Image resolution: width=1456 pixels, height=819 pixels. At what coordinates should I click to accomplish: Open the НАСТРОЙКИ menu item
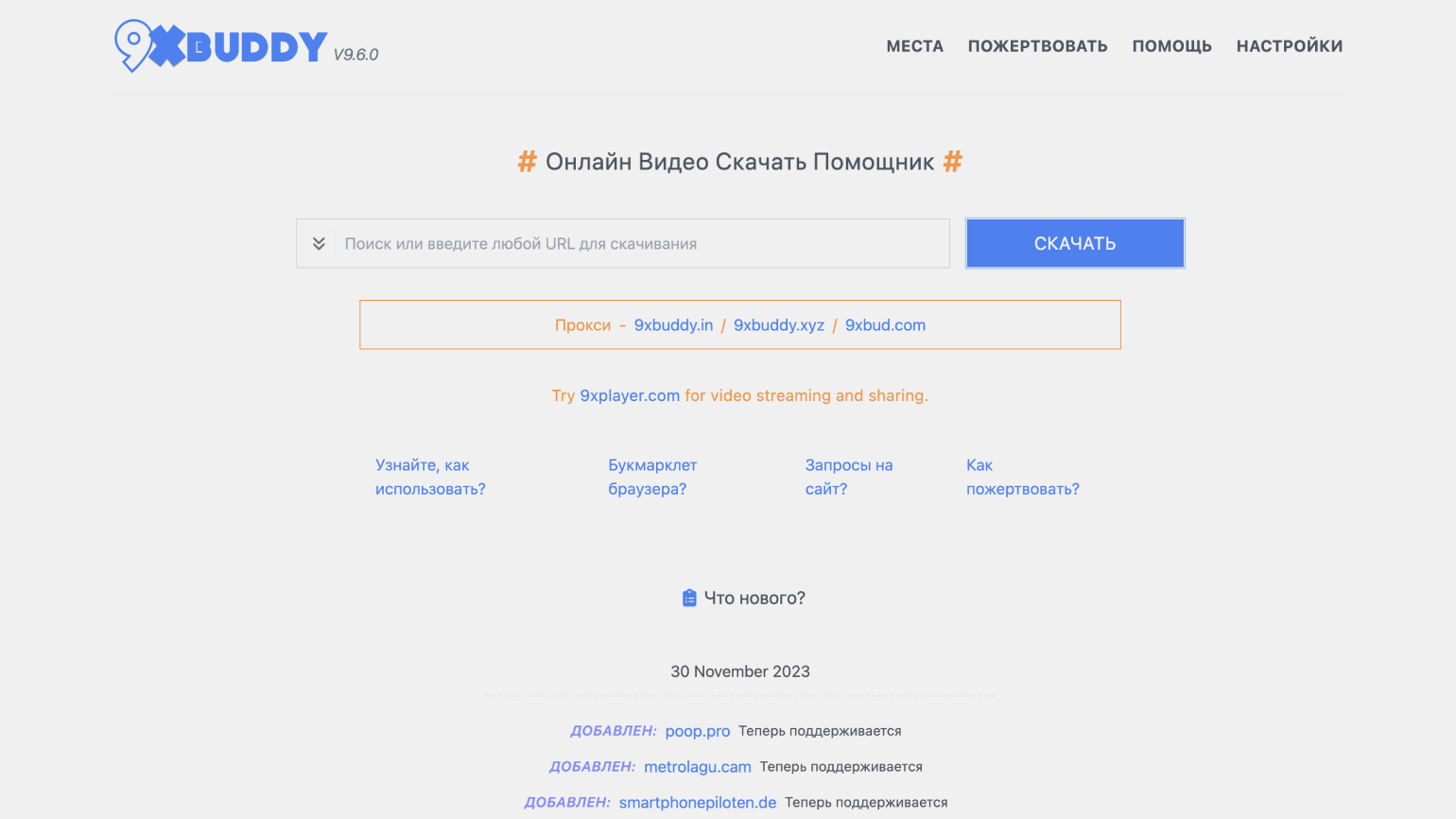point(1290,46)
